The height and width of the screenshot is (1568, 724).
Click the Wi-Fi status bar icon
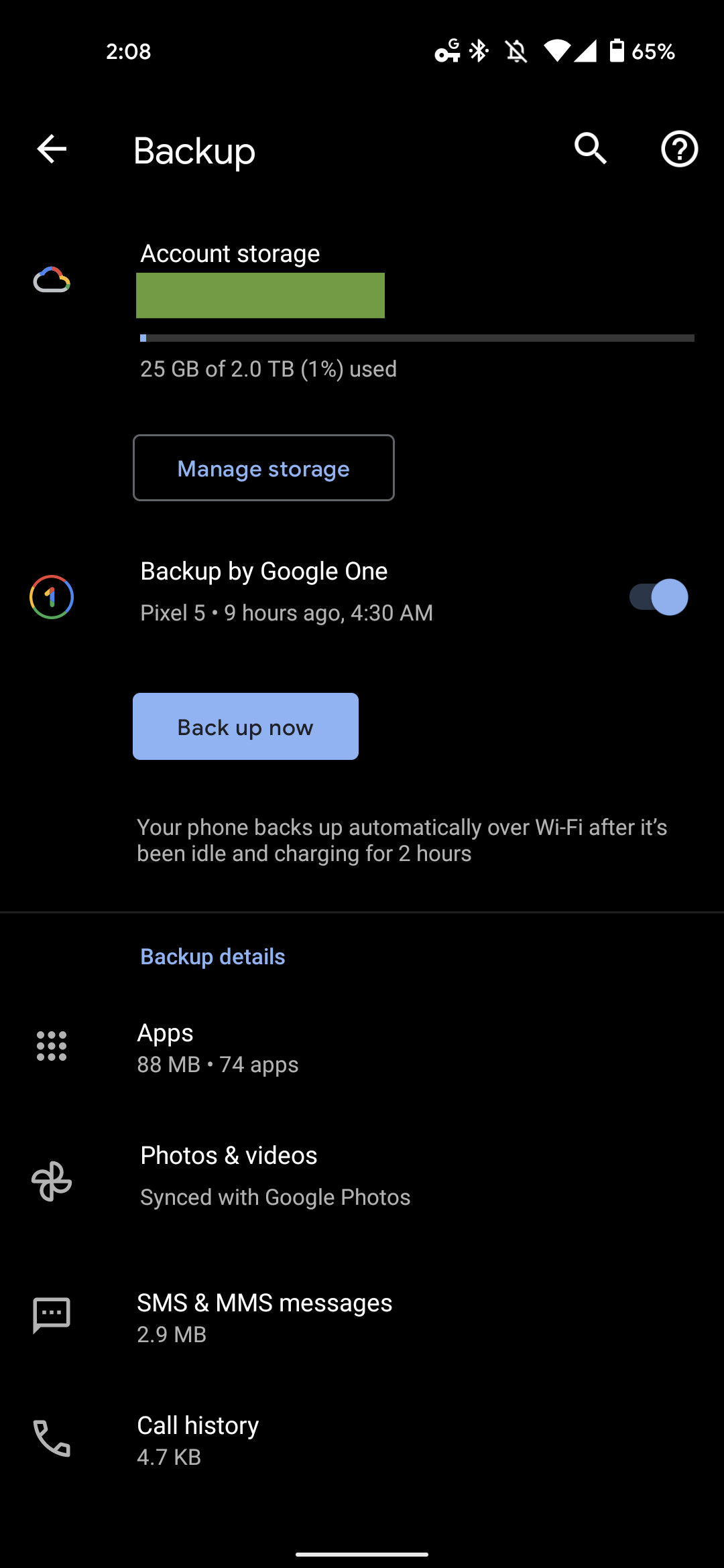(558, 52)
